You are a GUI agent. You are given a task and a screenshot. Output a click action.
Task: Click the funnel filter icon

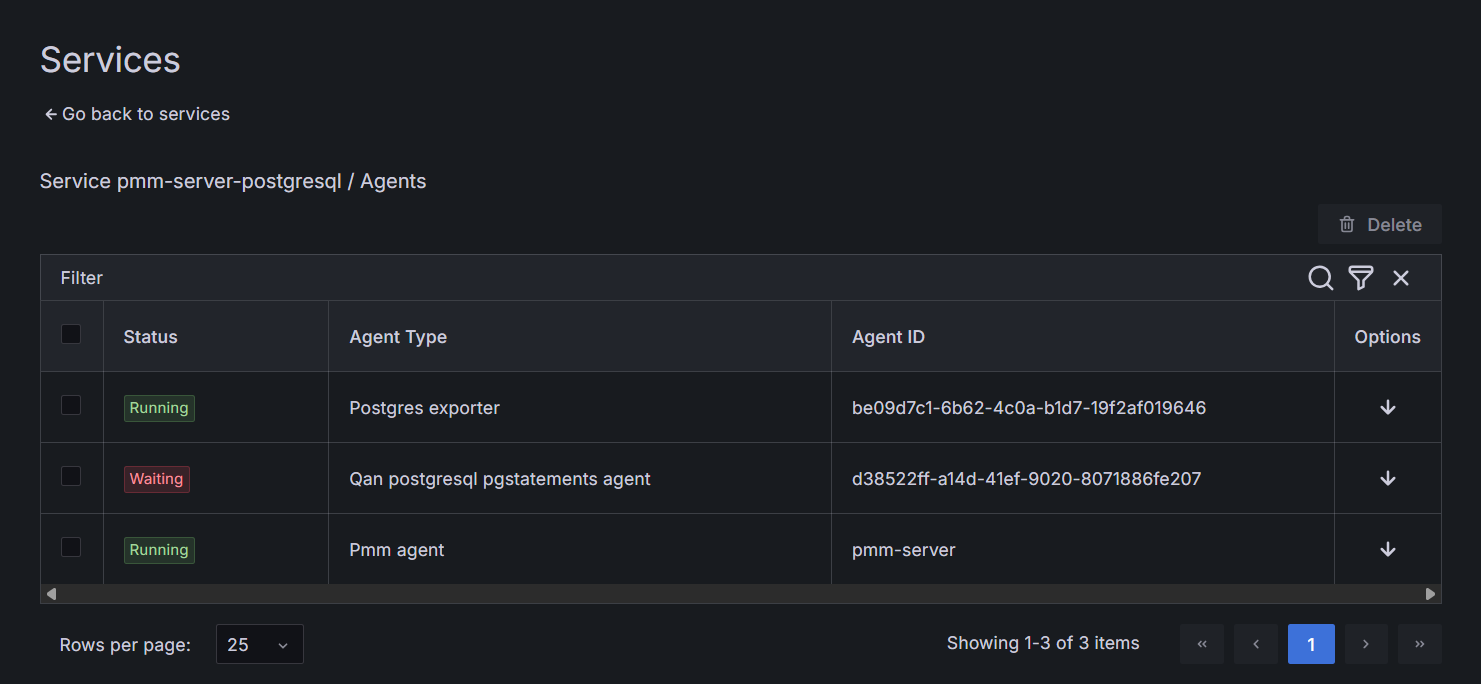click(1361, 278)
